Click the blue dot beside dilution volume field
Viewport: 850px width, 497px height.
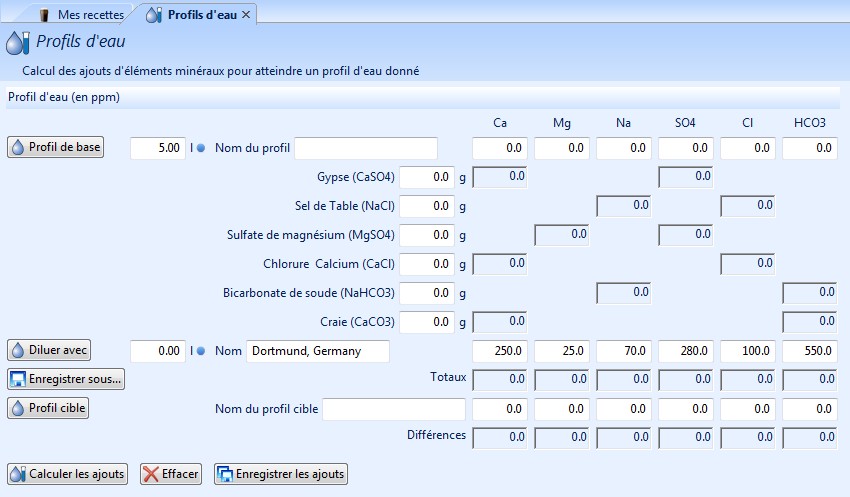pyautogui.click(x=200, y=352)
